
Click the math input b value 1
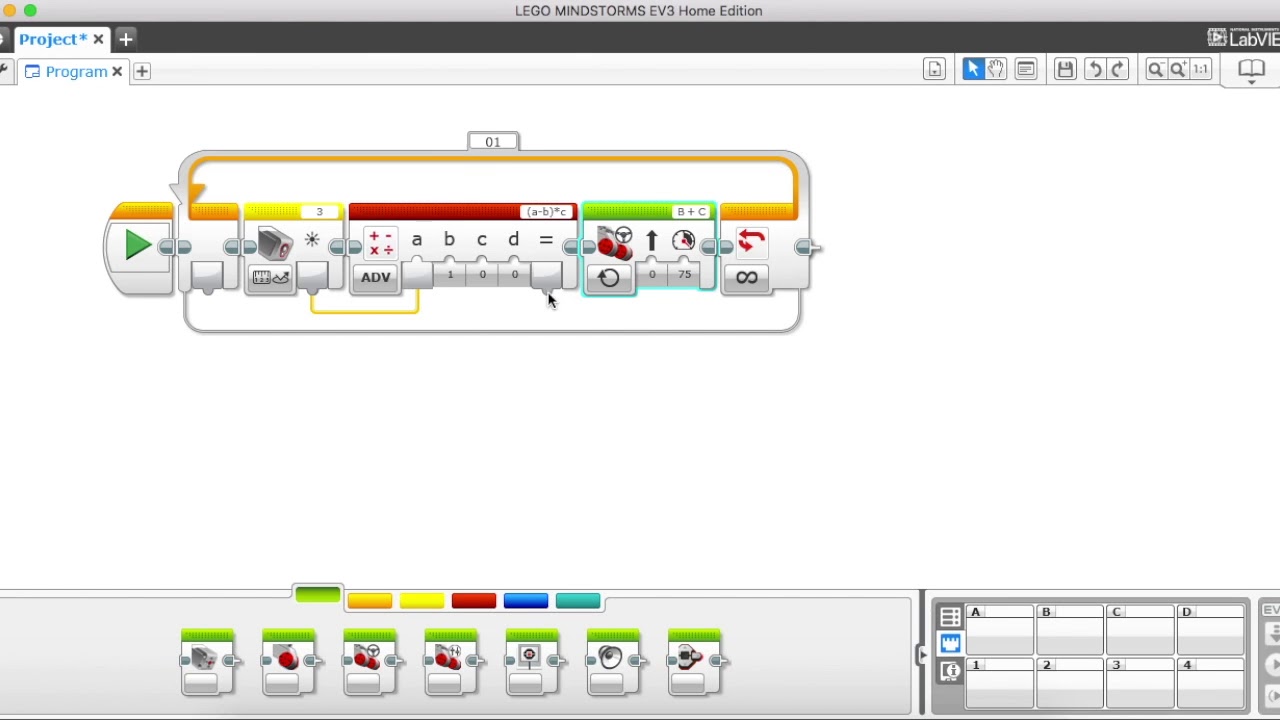[450, 274]
